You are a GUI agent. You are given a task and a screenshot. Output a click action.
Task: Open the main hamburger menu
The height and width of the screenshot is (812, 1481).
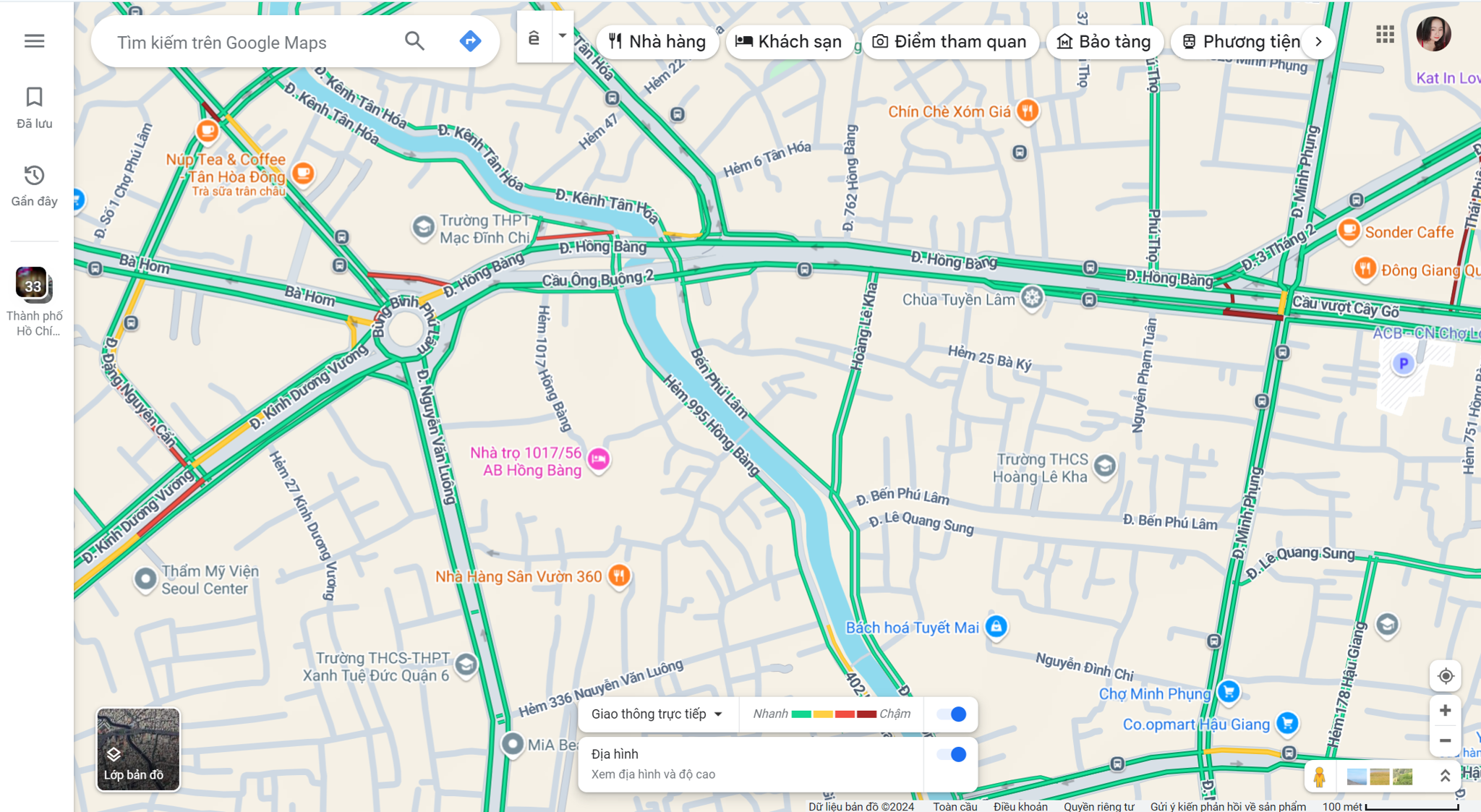(x=34, y=41)
